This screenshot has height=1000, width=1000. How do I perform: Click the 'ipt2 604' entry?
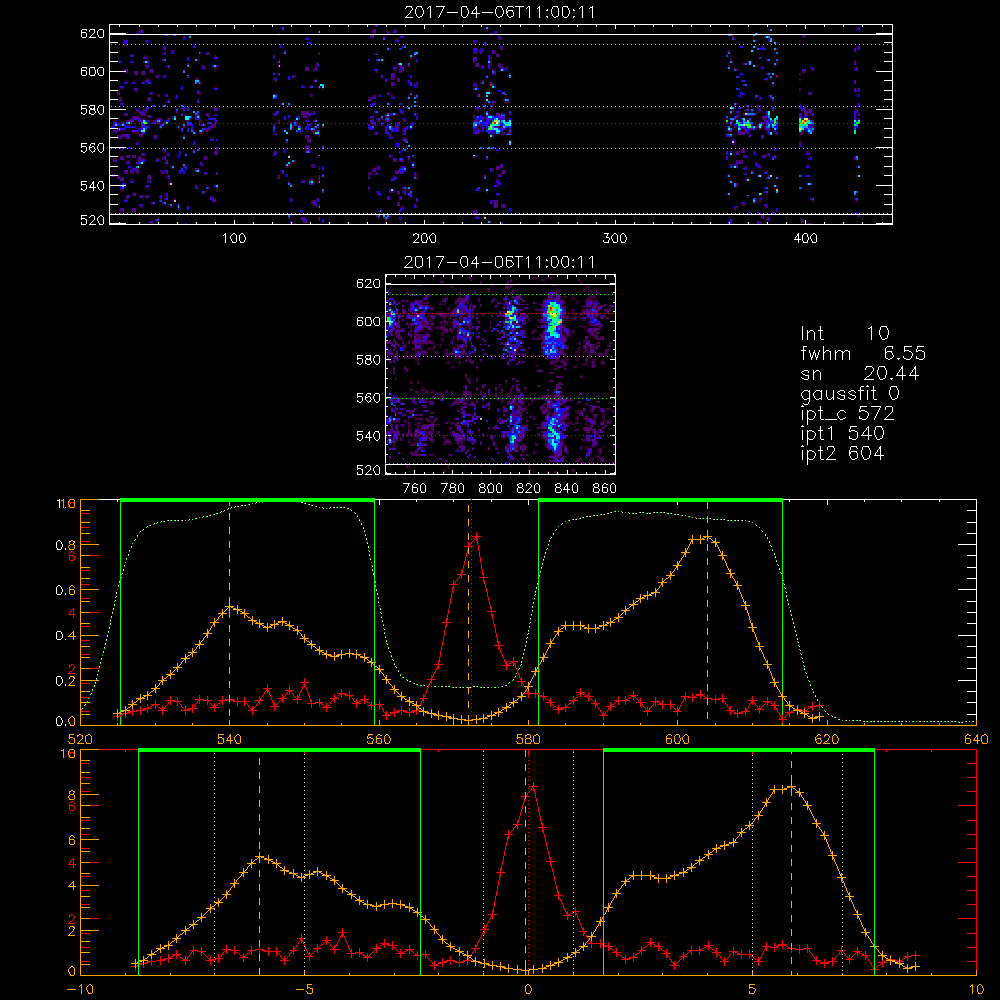(x=842, y=453)
